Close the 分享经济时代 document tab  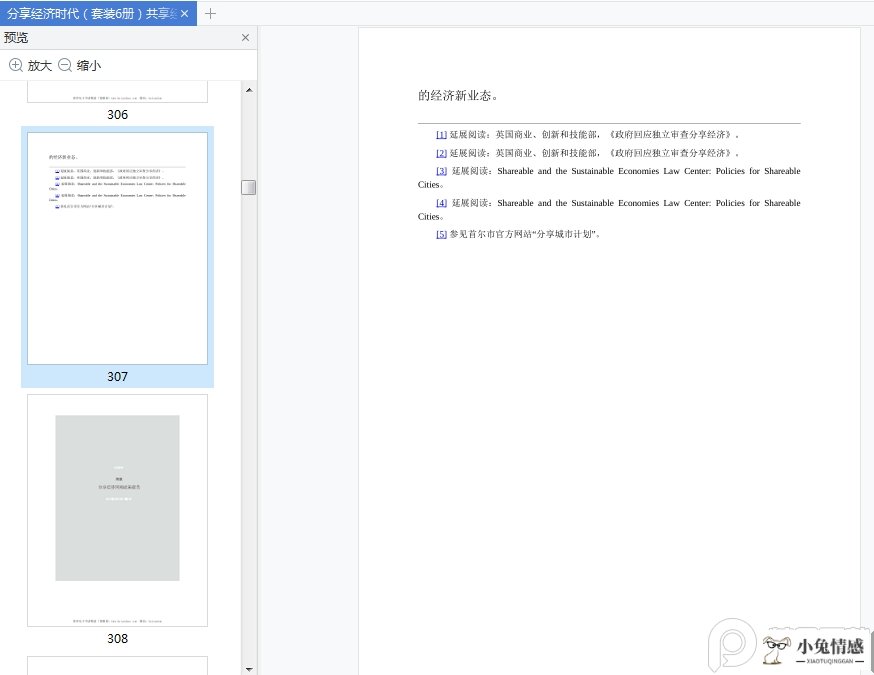pyautogui.click(x=184, y=13)
